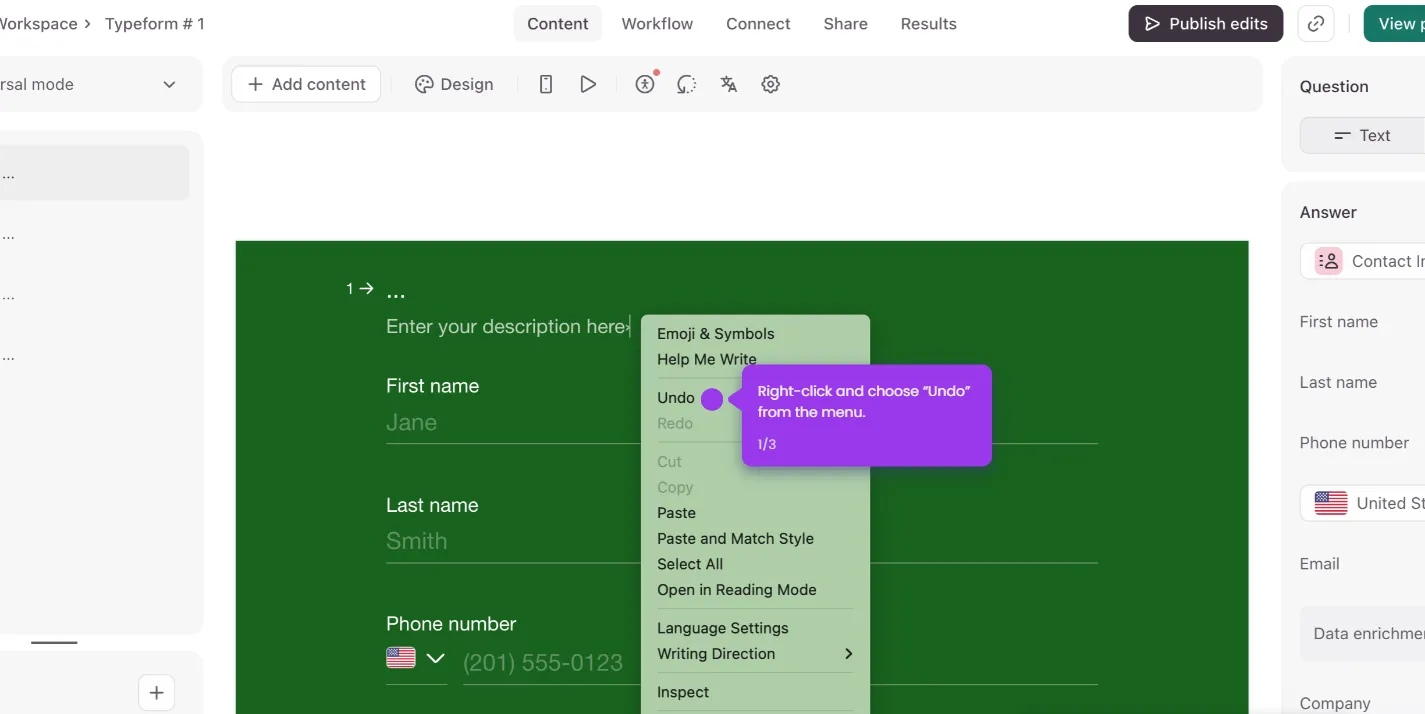The width and height of the screenshot is (1425, 714).
Task: Open the phone country flag dropdown
Action: pyautogui.click(x=416, y=658)
